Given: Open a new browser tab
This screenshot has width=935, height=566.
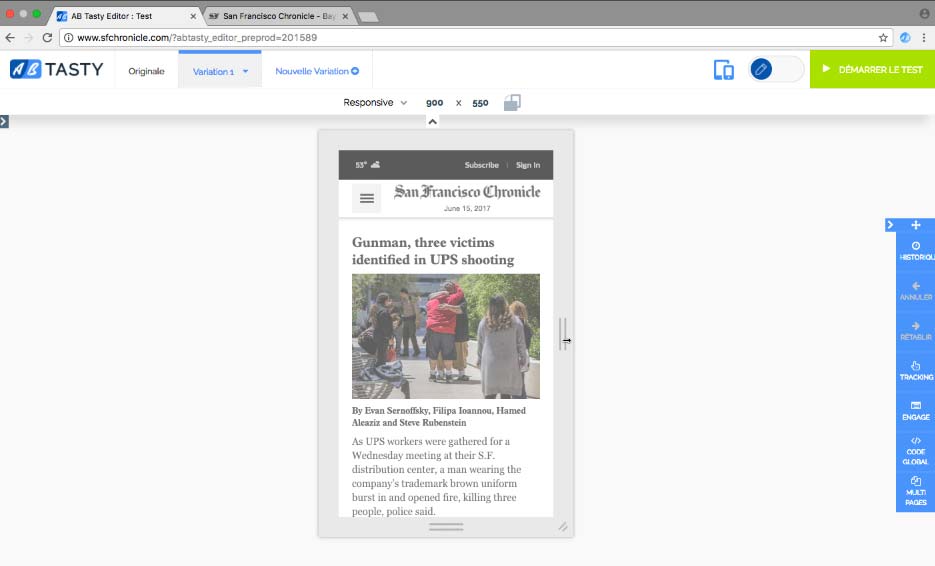Looking at the screenshot, I should click(369, 17).
